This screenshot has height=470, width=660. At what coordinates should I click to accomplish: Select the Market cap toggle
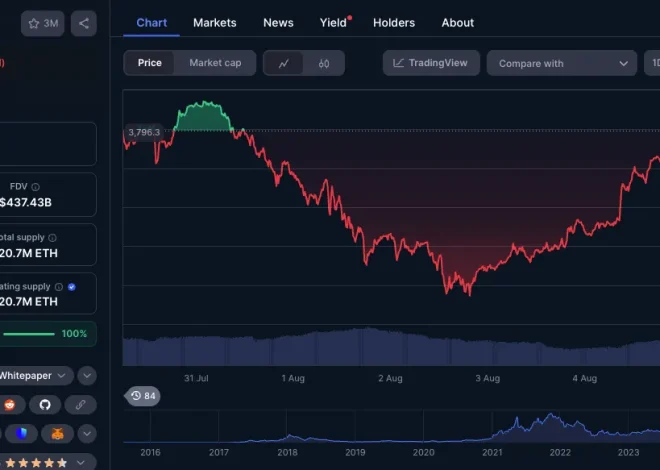pos(215,63)
